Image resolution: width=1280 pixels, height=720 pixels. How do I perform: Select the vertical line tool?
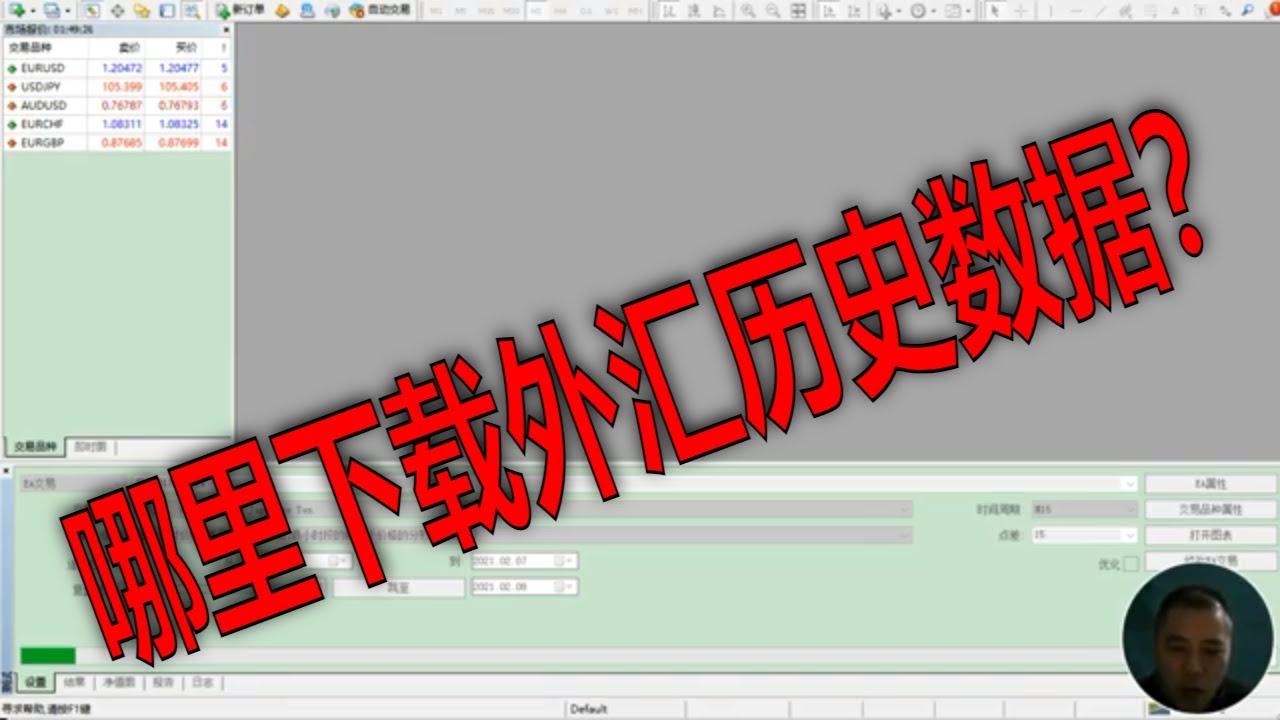click(1051, 10)
